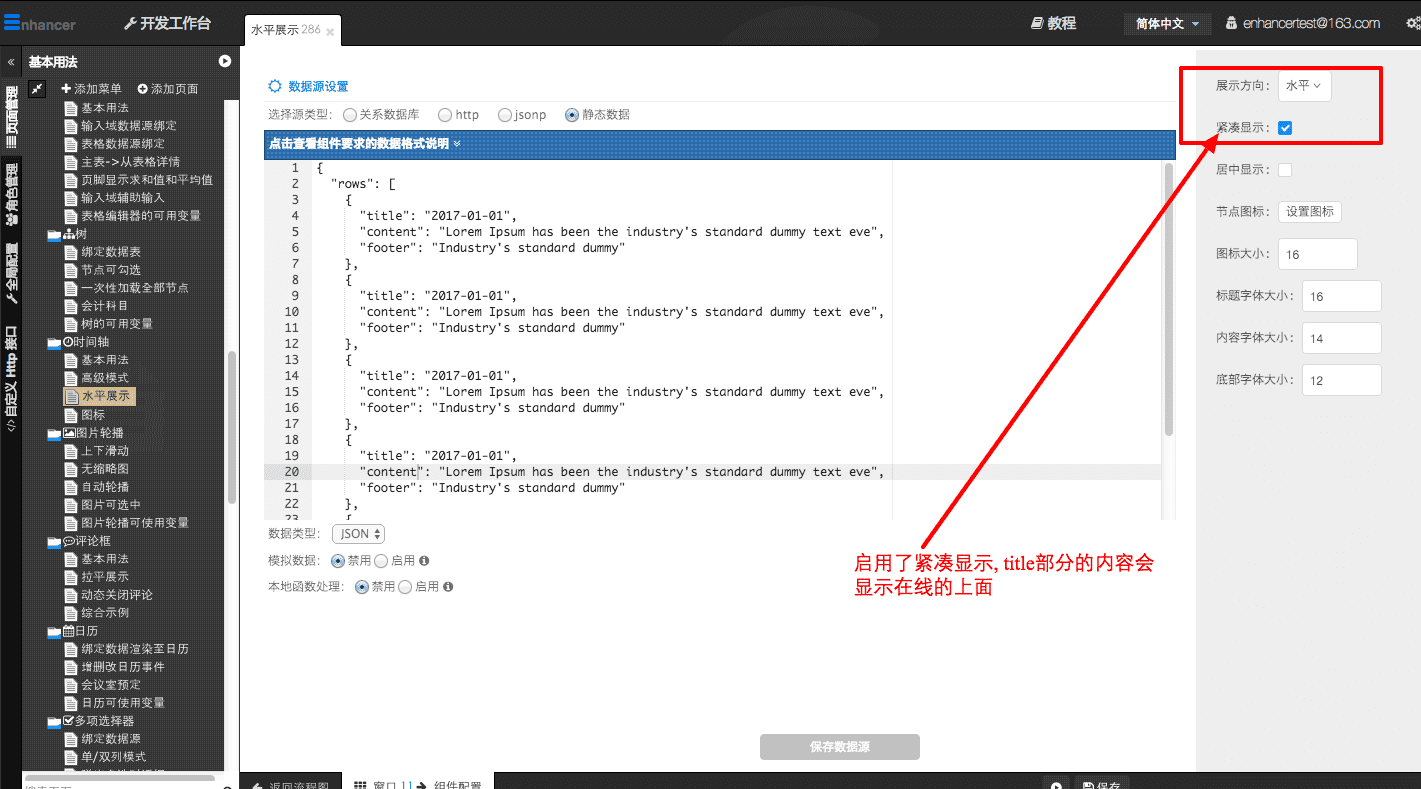Open the 数据类型 JSON dropdown
Image resolution: width=1421 pixels, height=789 pixels.
click(x=358, y=534)
